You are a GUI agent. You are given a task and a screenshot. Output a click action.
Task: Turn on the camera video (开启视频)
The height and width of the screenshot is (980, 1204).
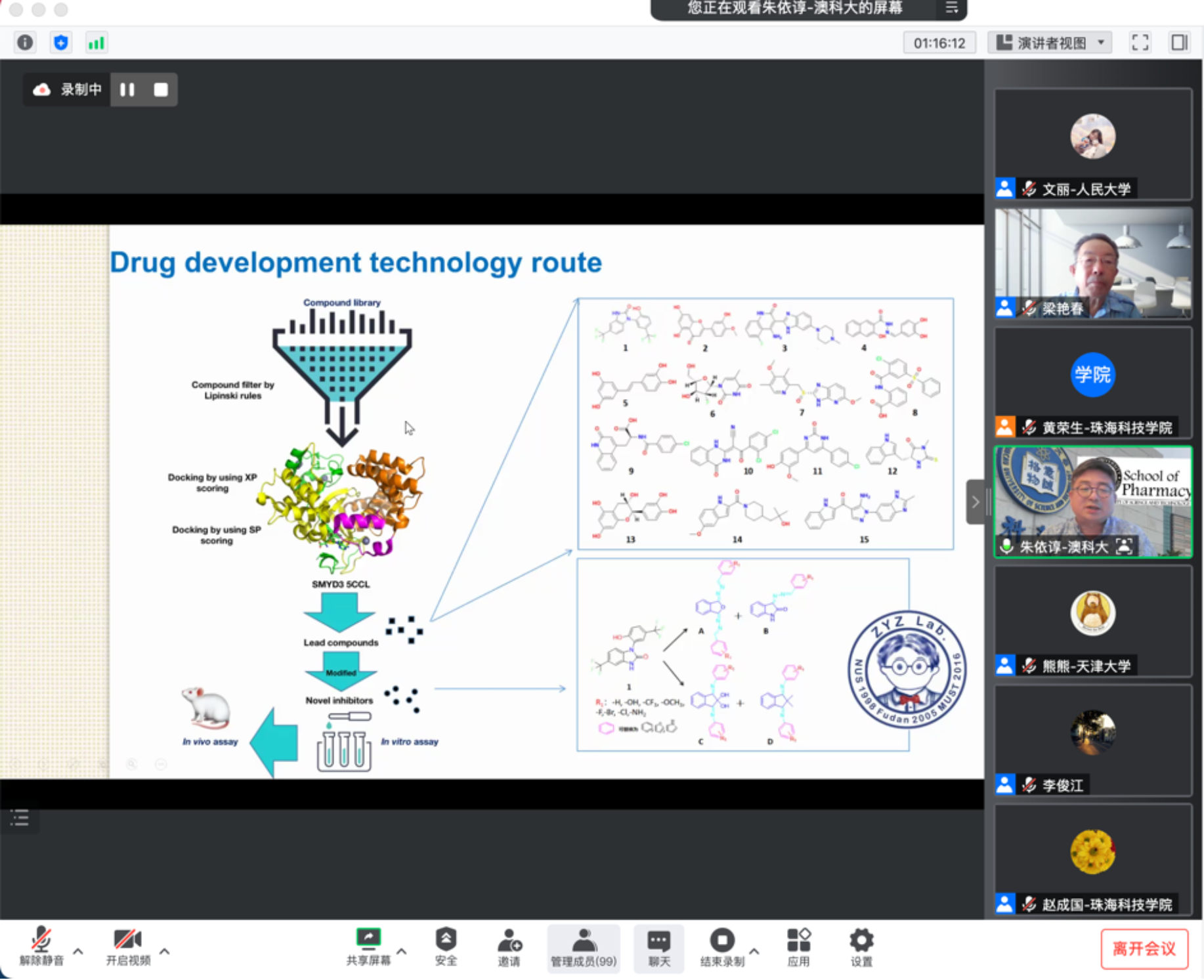128,947
